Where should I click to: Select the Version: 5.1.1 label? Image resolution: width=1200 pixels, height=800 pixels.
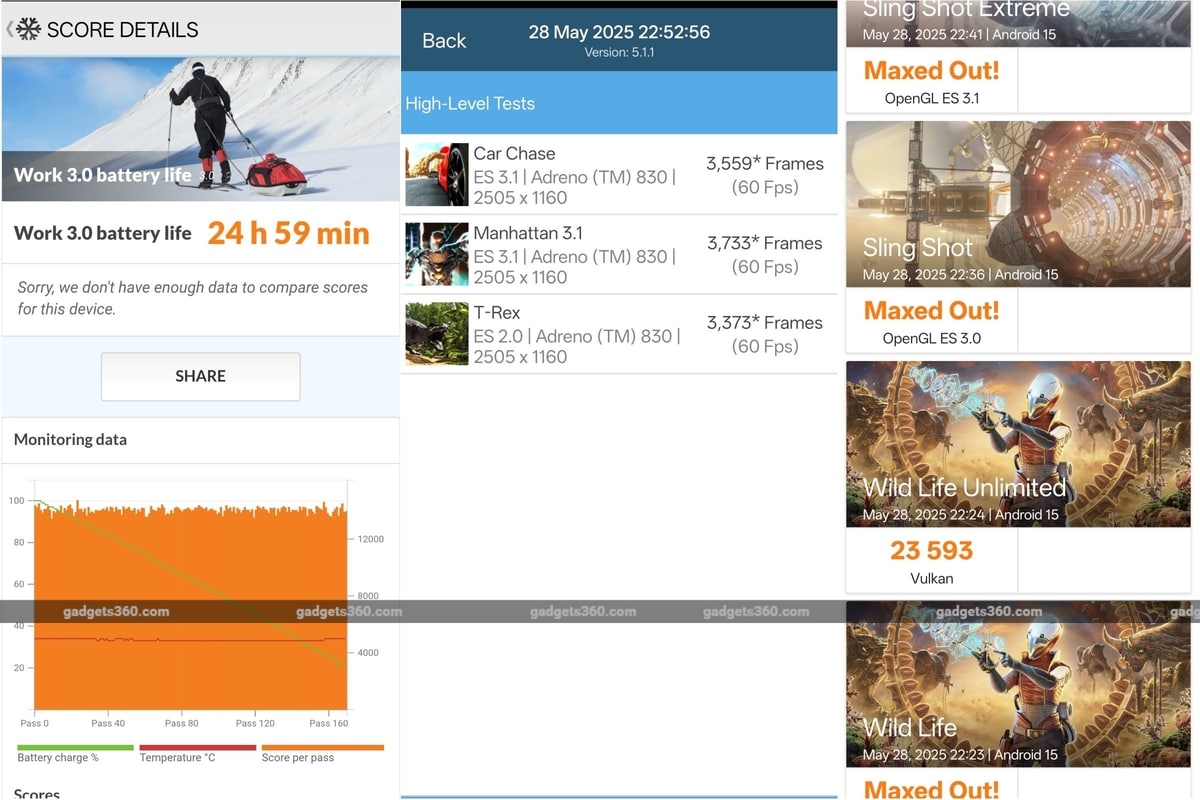pyautogui.click(x=619, y=52)
